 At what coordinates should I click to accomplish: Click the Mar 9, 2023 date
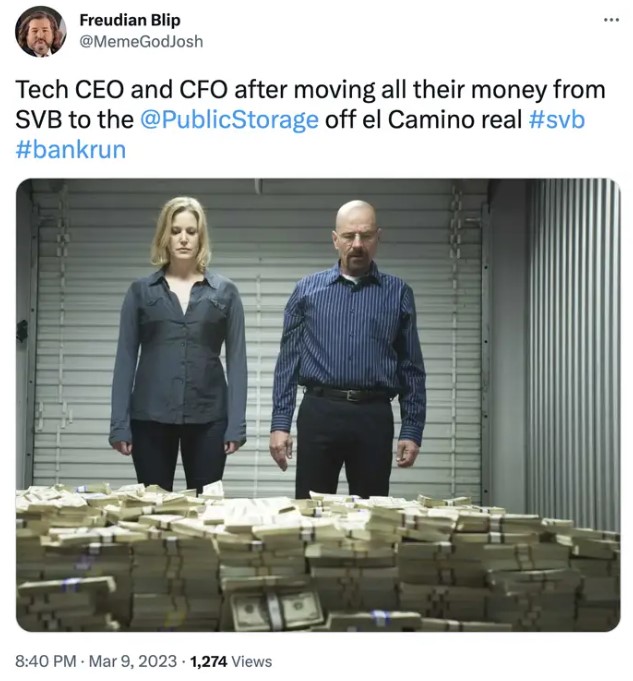tap(133, 661)
